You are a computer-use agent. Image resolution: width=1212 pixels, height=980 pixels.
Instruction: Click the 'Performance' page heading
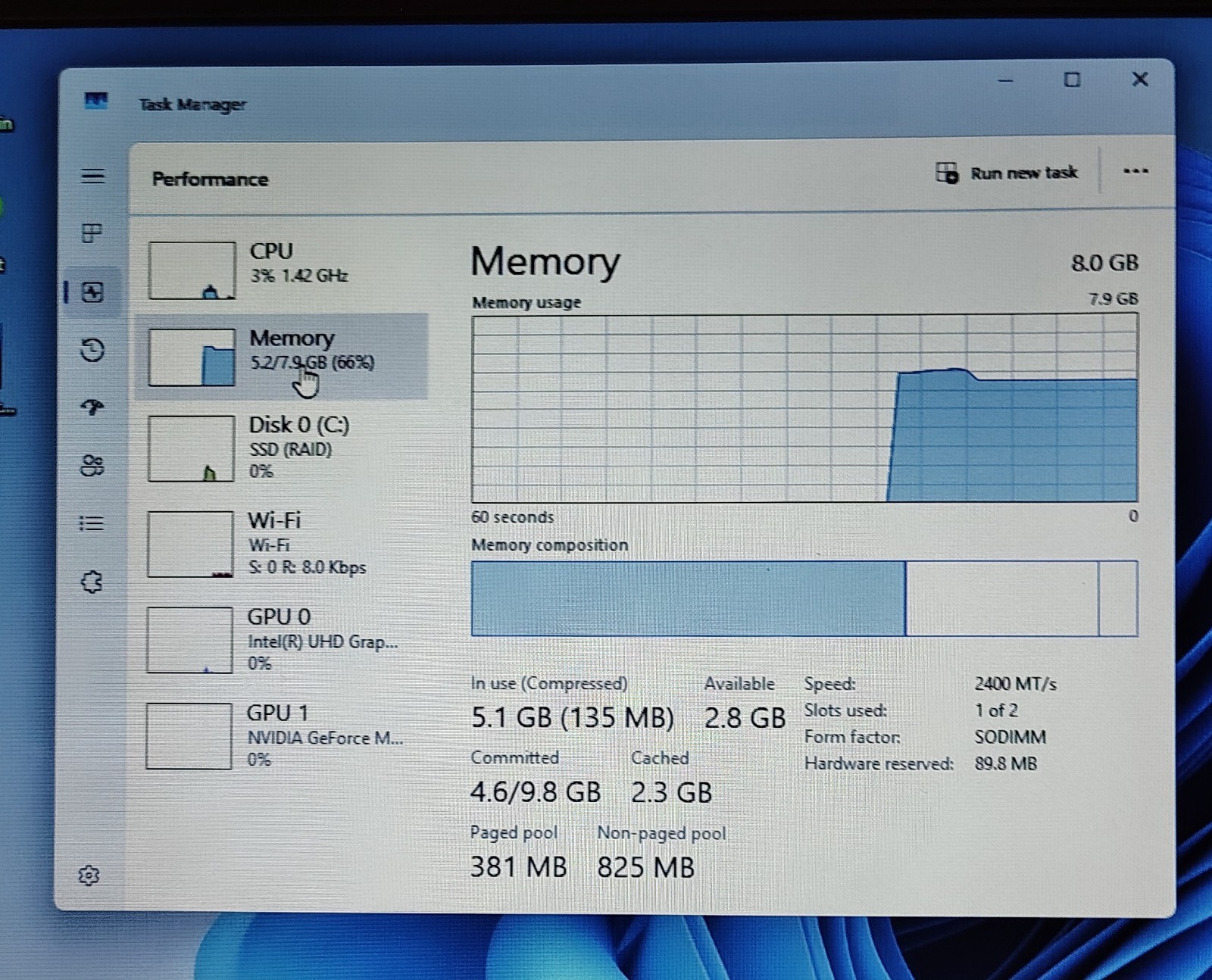pos(210,179)
